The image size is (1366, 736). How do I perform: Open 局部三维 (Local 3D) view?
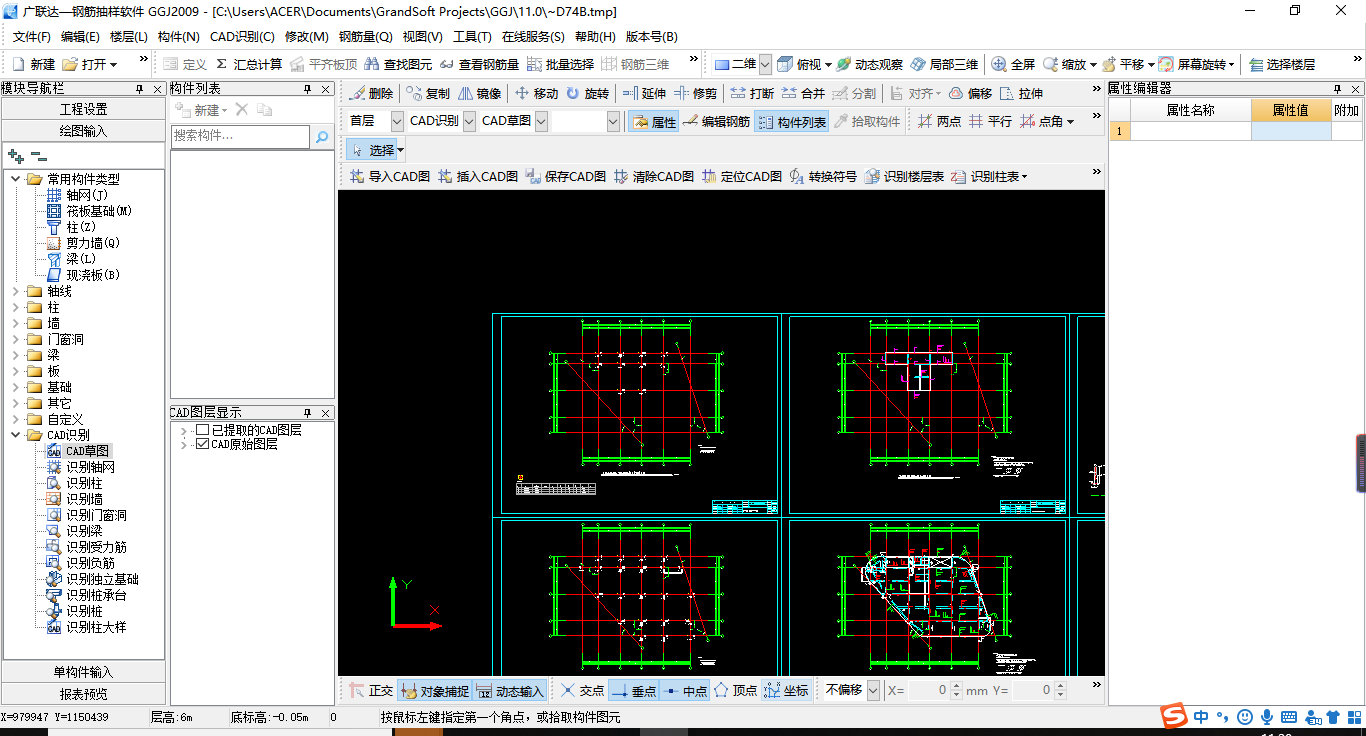tap(943, 64)
